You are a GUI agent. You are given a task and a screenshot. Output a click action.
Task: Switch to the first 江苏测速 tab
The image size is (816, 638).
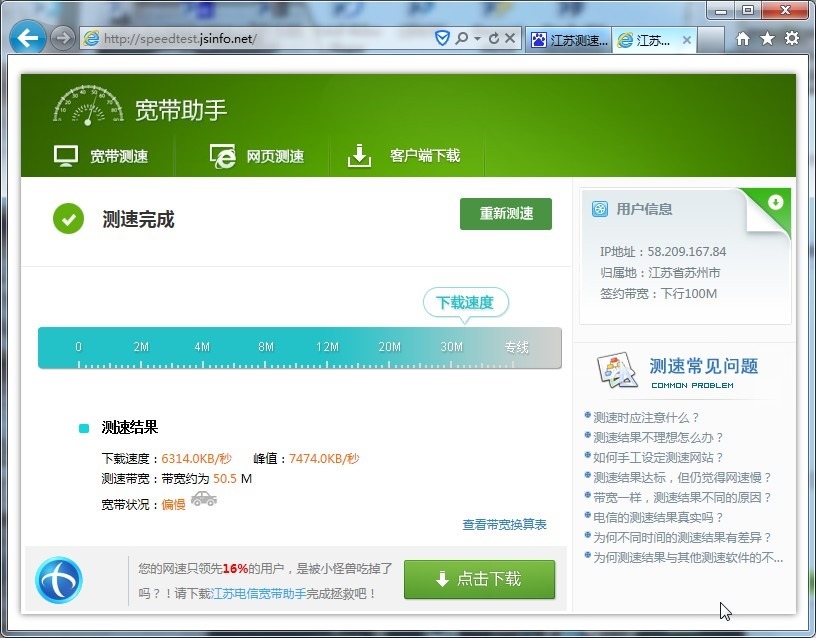(569, 40)
